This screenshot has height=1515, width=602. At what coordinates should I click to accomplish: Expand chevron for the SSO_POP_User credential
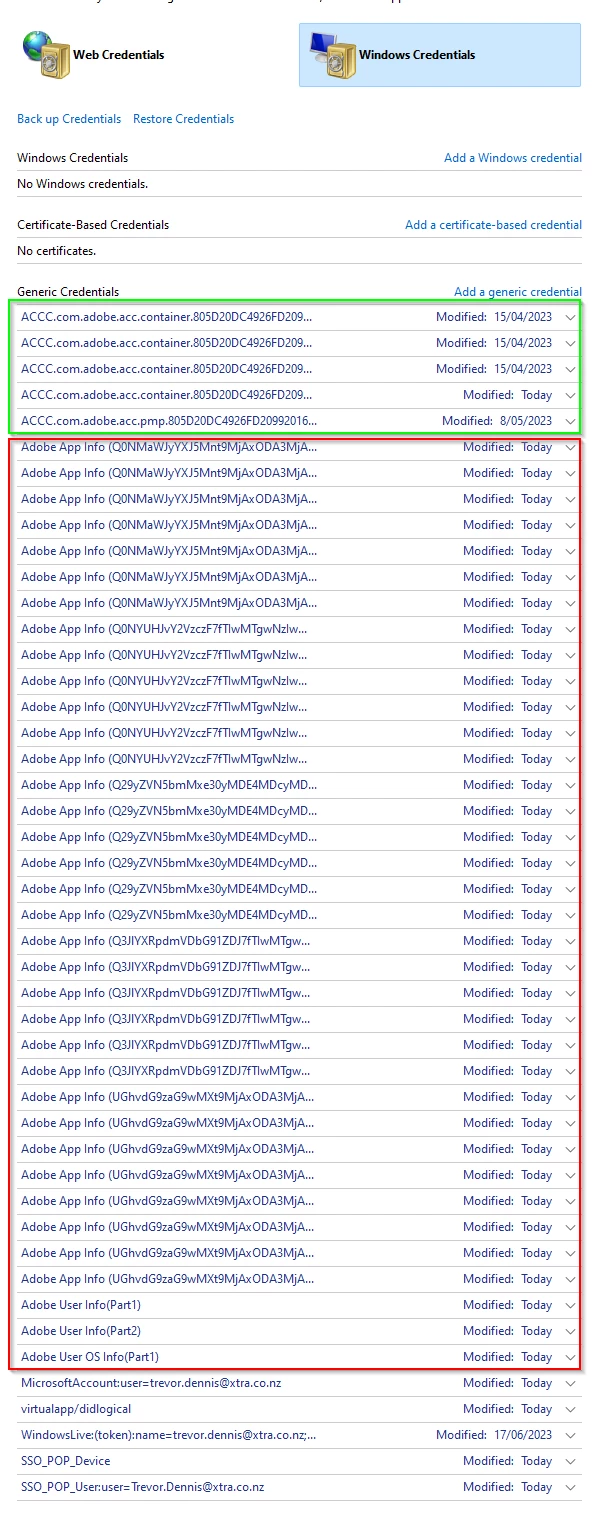click(x=570, y=1487)
